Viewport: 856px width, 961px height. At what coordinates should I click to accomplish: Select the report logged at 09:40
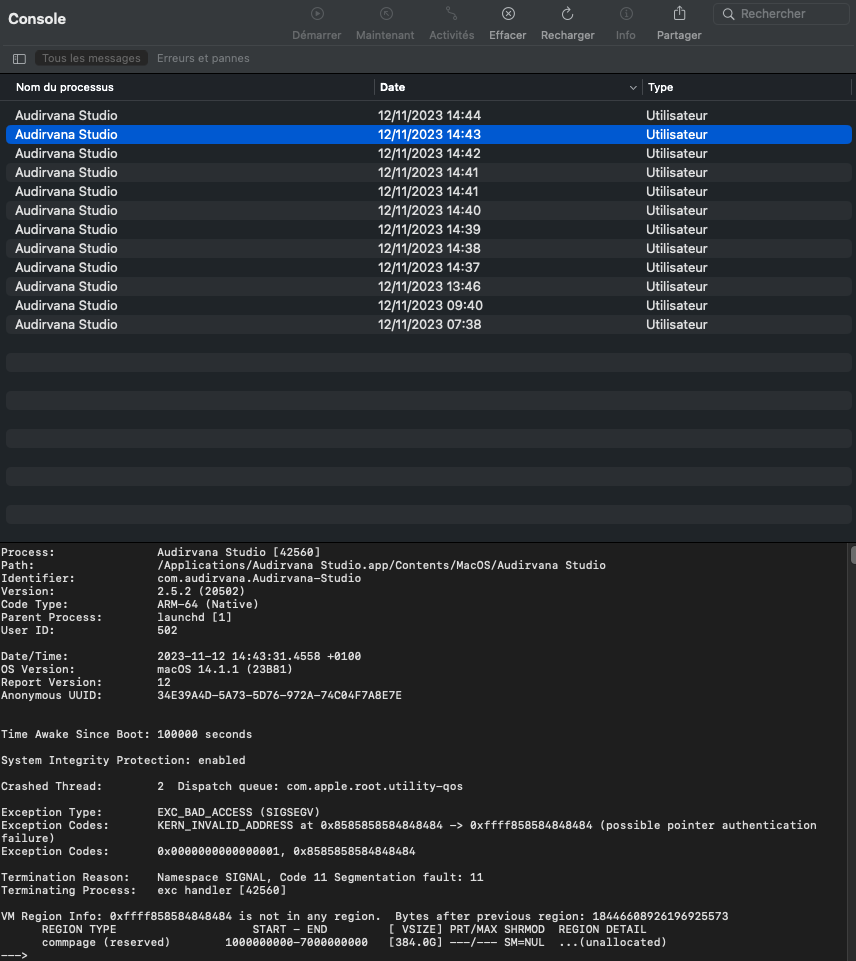(x=429, y=305)
